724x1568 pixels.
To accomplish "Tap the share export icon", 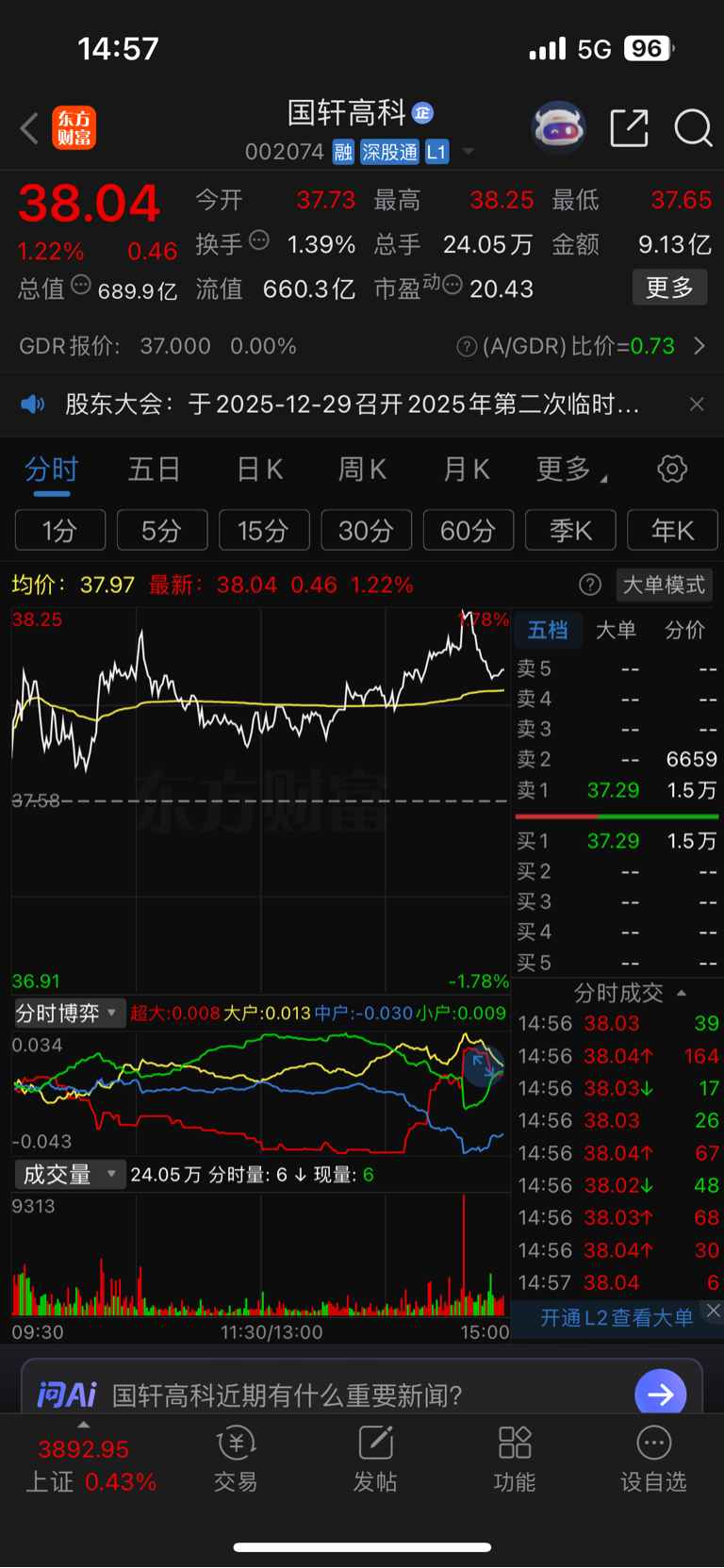I will click(629, 127).
